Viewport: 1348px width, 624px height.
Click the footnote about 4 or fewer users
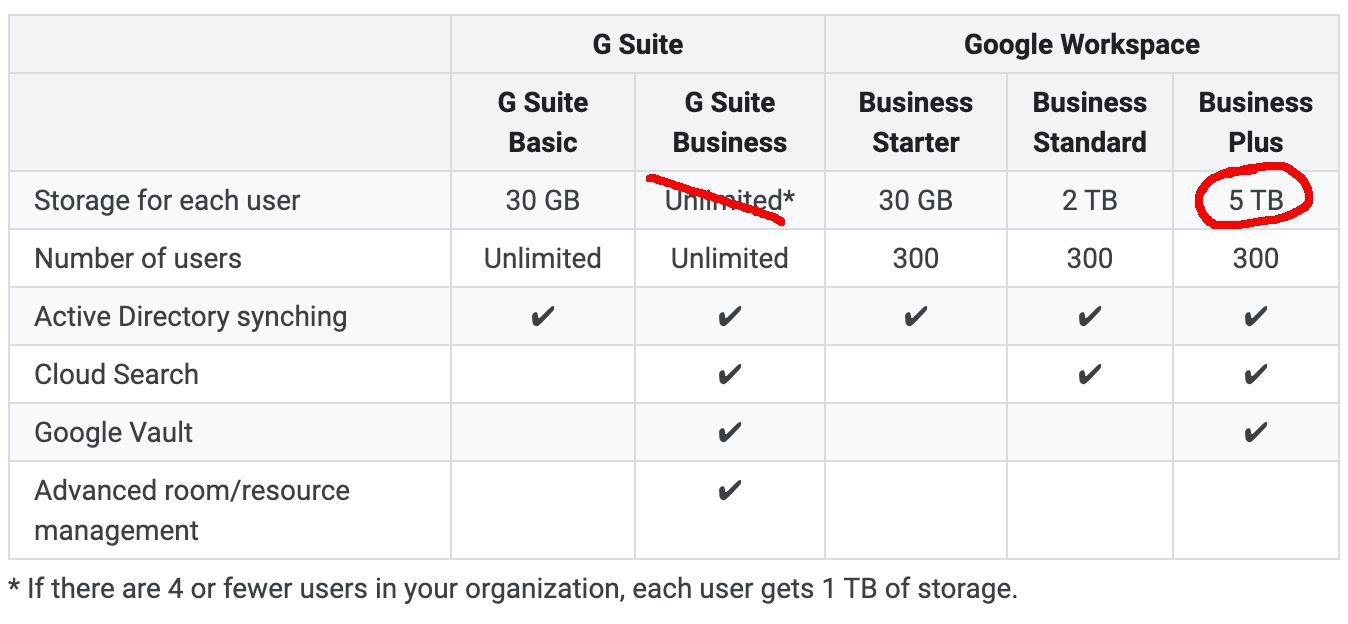(x=512, y=588)
